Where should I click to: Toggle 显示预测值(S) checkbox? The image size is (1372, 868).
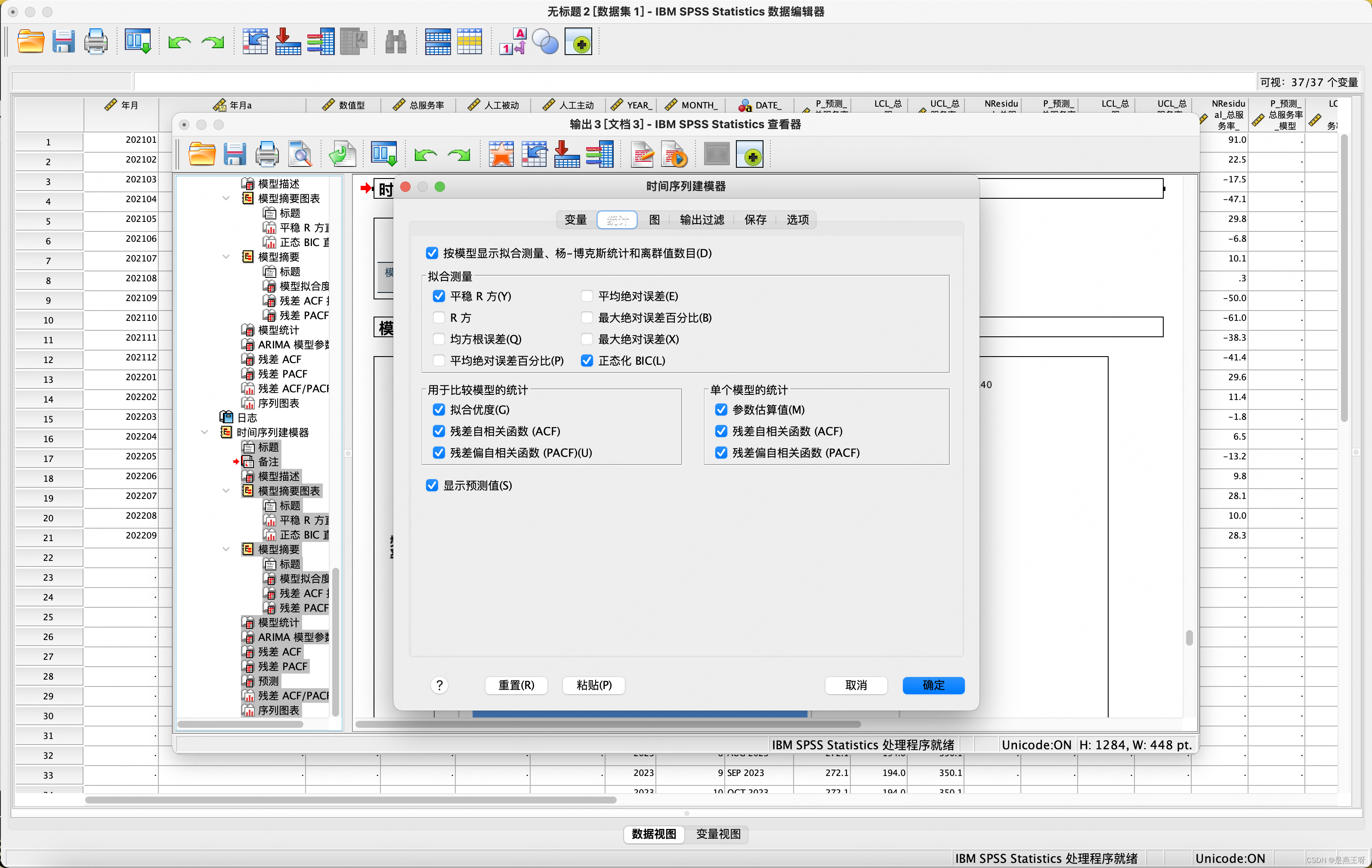(x=432, y=485)
